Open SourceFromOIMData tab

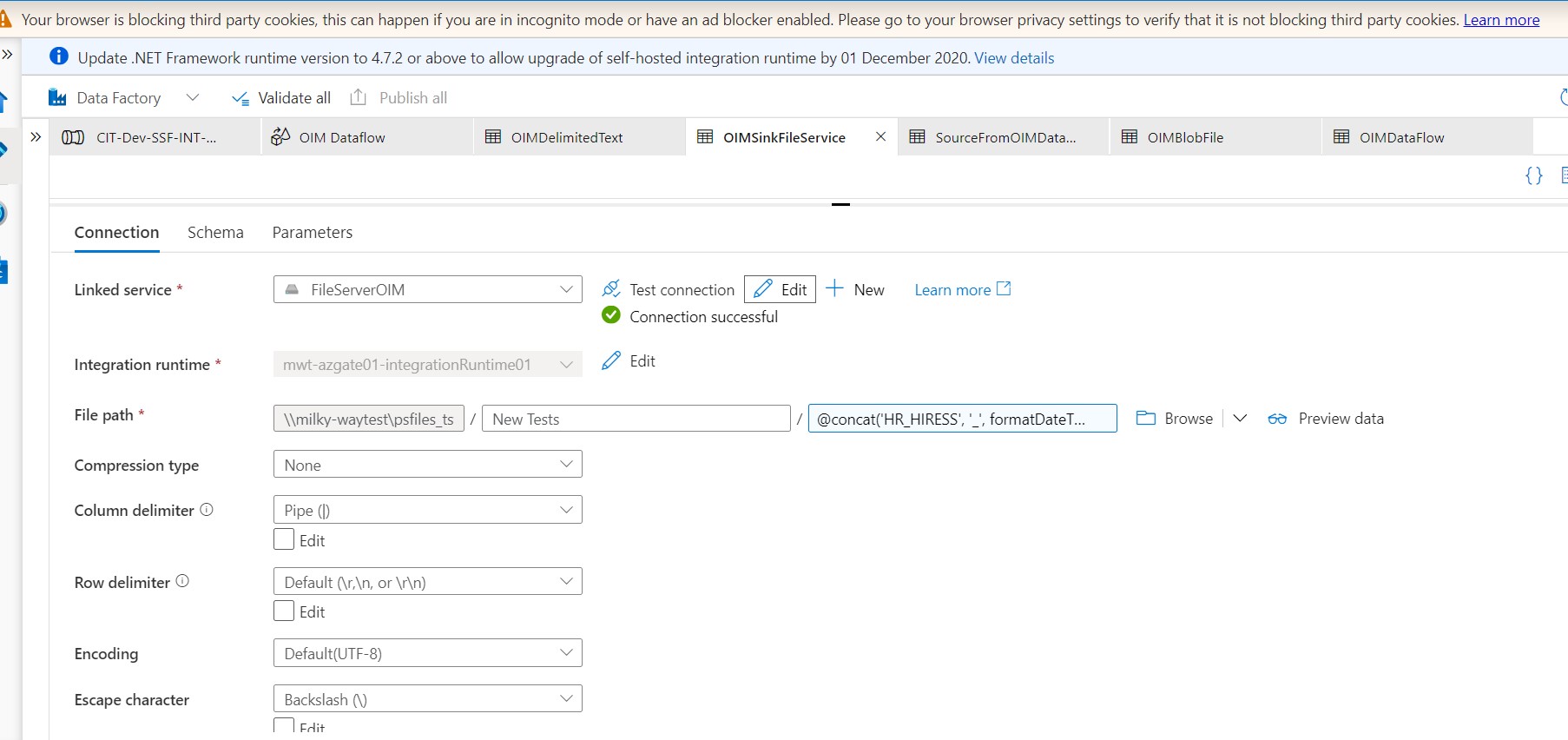click(1004, 137)
